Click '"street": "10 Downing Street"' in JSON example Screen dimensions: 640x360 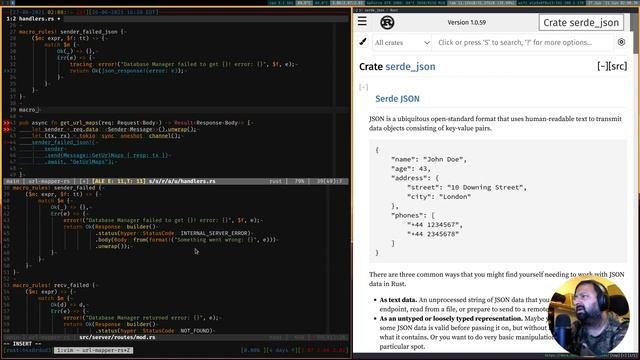point(467,187)
